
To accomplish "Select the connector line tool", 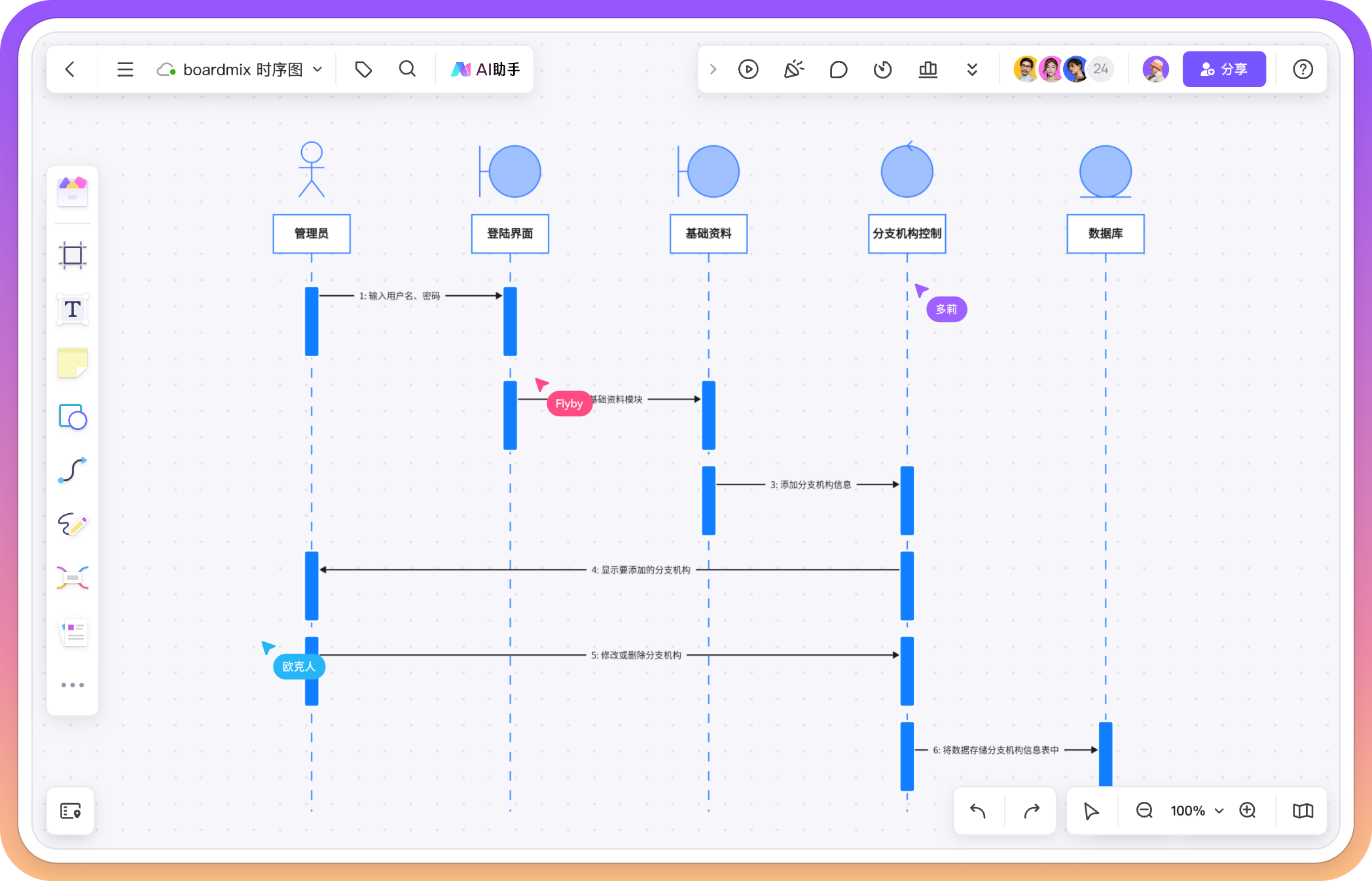I will point(73,470).
